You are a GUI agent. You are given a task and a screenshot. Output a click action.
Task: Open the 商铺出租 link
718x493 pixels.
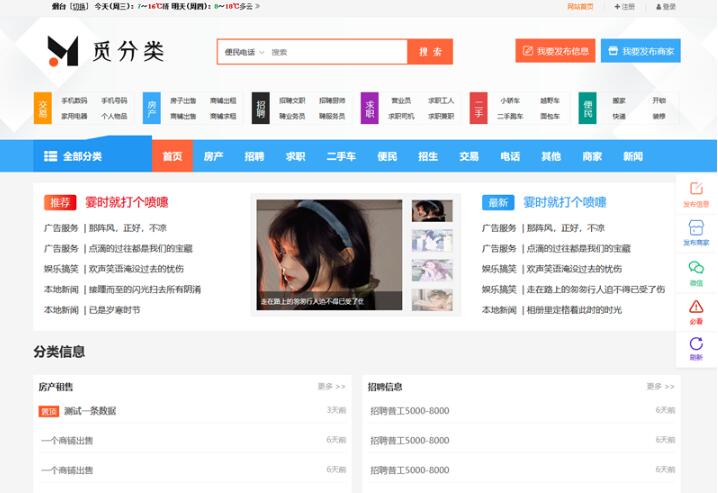coord(223,100)
